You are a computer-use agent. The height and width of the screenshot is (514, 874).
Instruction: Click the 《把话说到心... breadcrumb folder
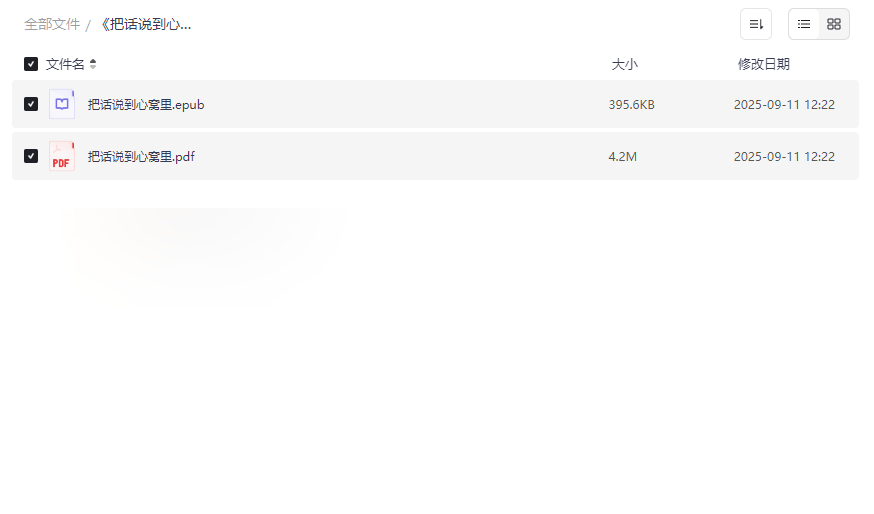tap(145, 24)
